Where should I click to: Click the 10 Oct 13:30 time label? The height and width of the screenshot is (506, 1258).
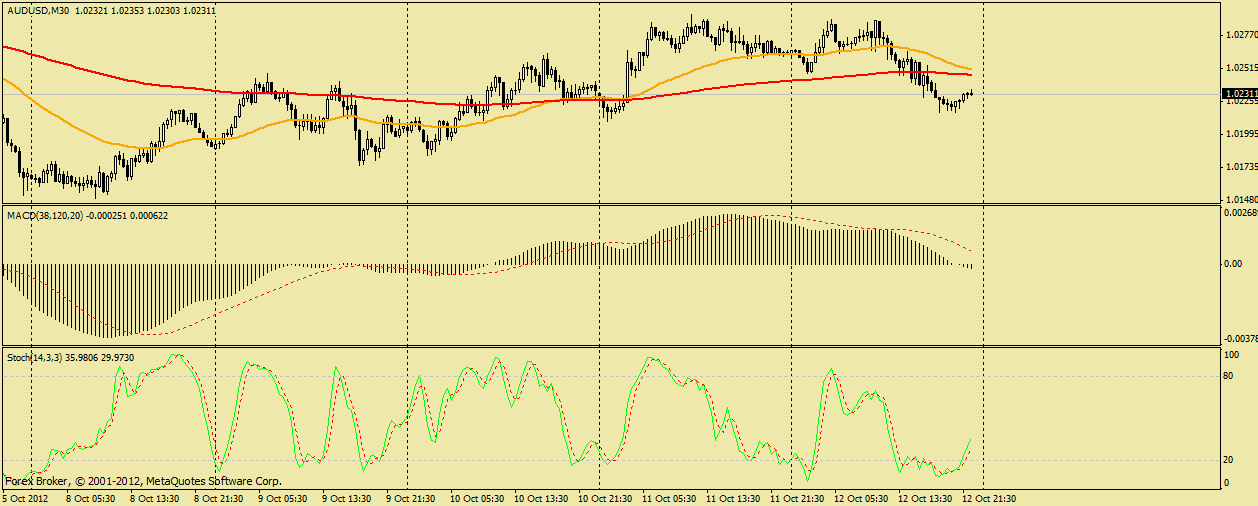(540, 497)
